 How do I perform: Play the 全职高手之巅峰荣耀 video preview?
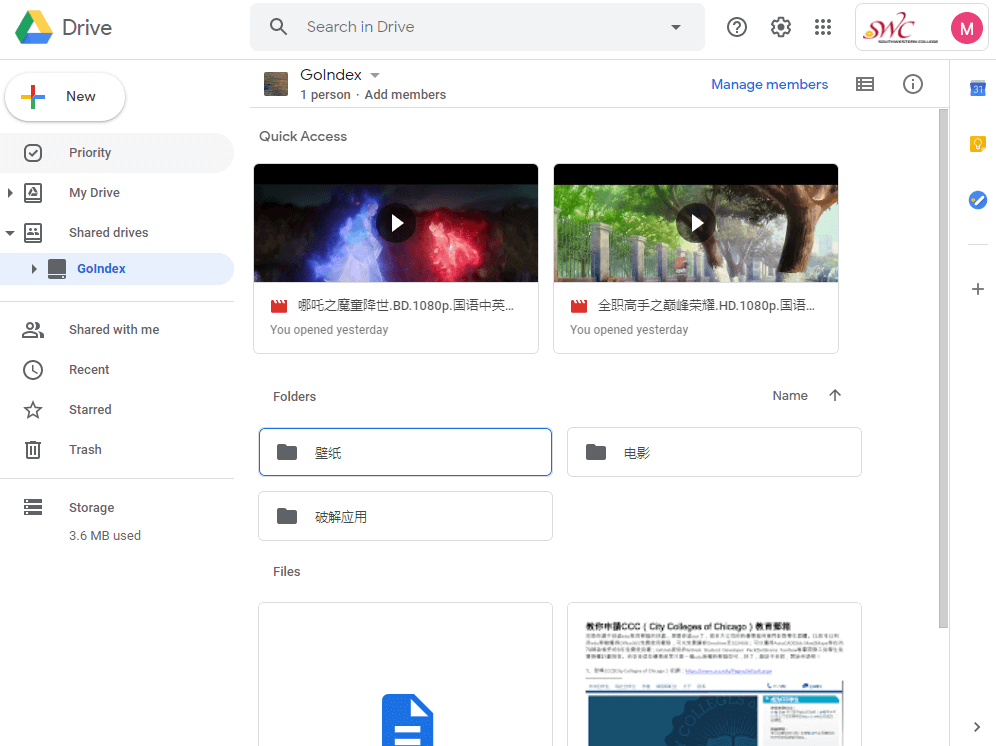pos(696,223)
